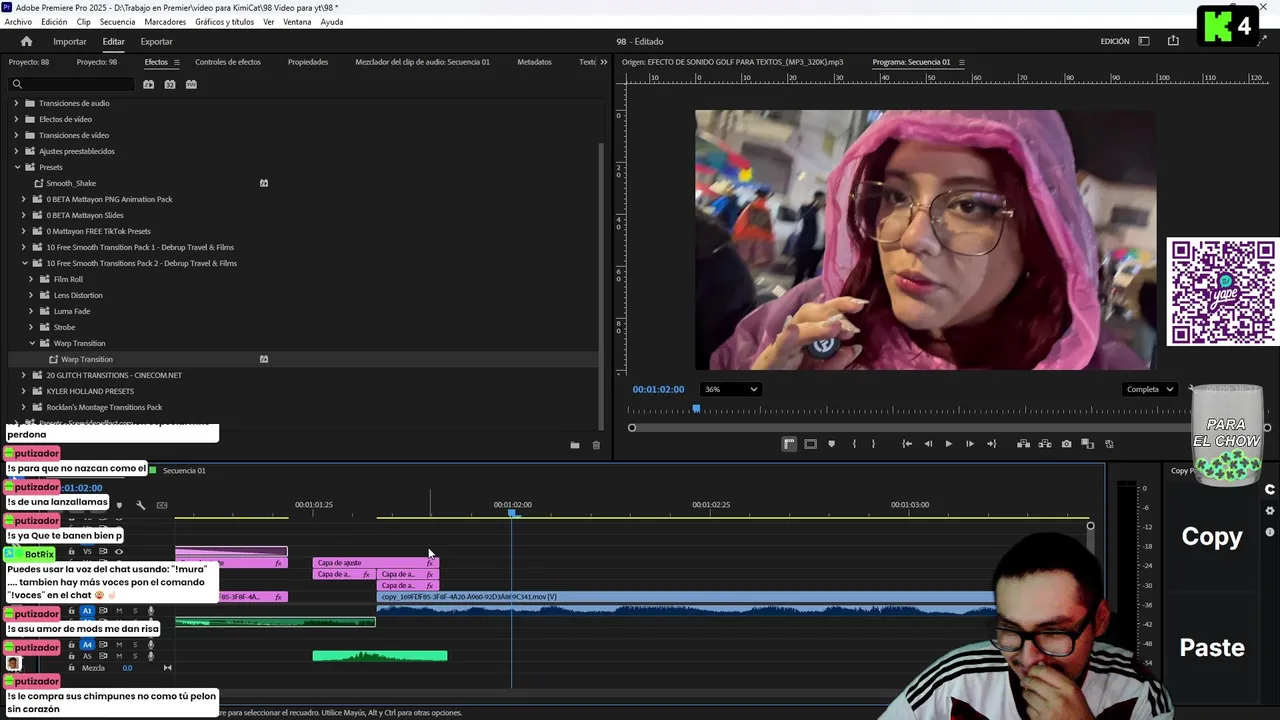Toggle sync lock on the V5 track

(x=103, y=552)
